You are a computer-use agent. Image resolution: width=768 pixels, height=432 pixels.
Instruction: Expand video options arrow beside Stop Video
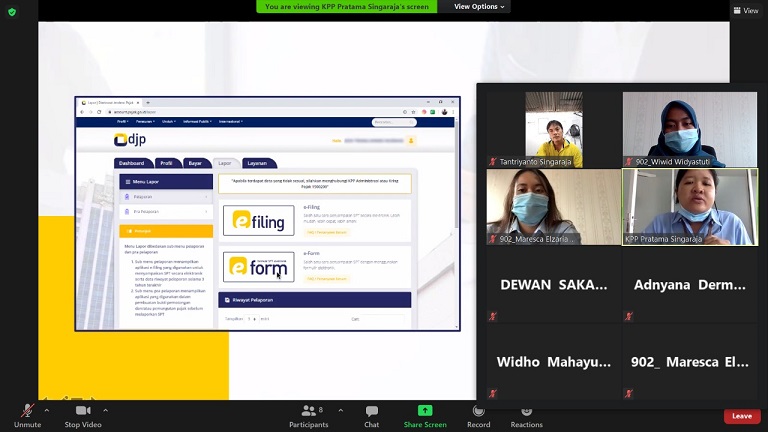(x=105, y=410)
